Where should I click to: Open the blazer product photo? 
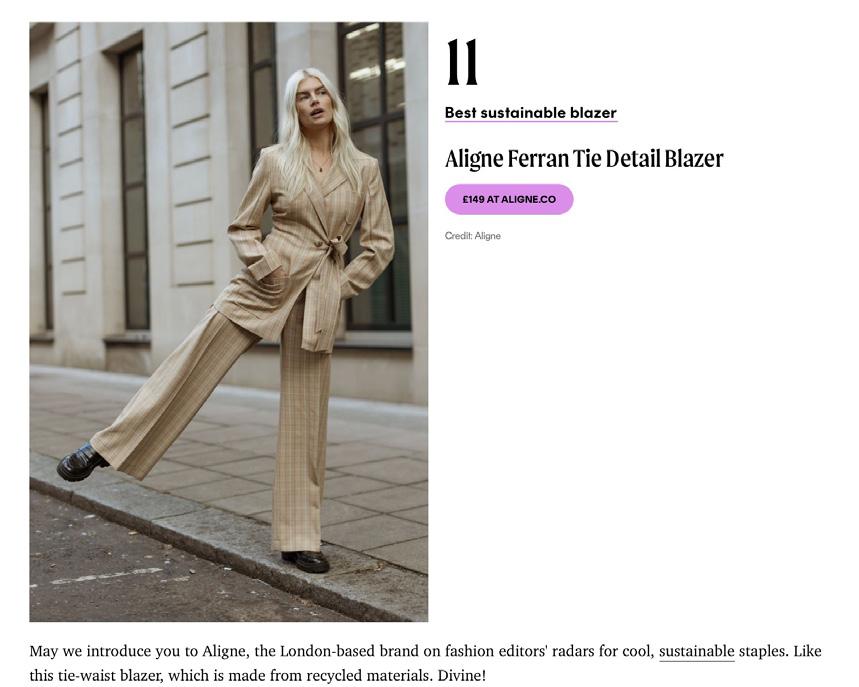pyautogui.click(x=228, y=322)
